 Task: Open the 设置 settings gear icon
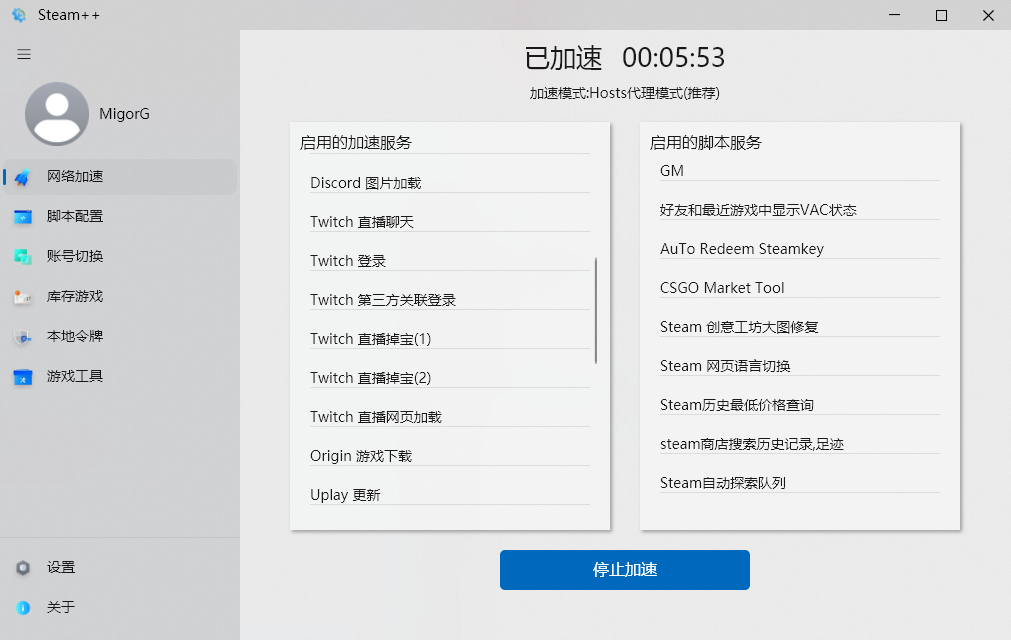click(22, 567)
